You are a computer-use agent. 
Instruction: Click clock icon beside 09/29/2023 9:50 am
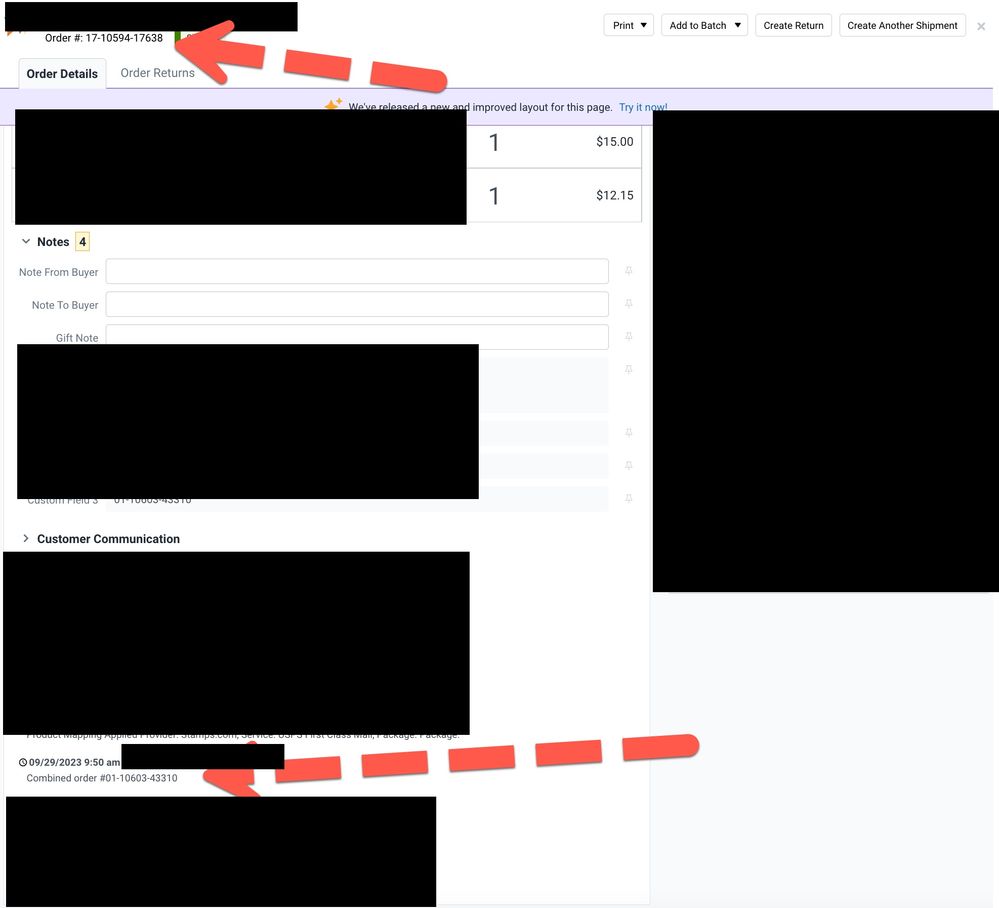pos(23,763)
